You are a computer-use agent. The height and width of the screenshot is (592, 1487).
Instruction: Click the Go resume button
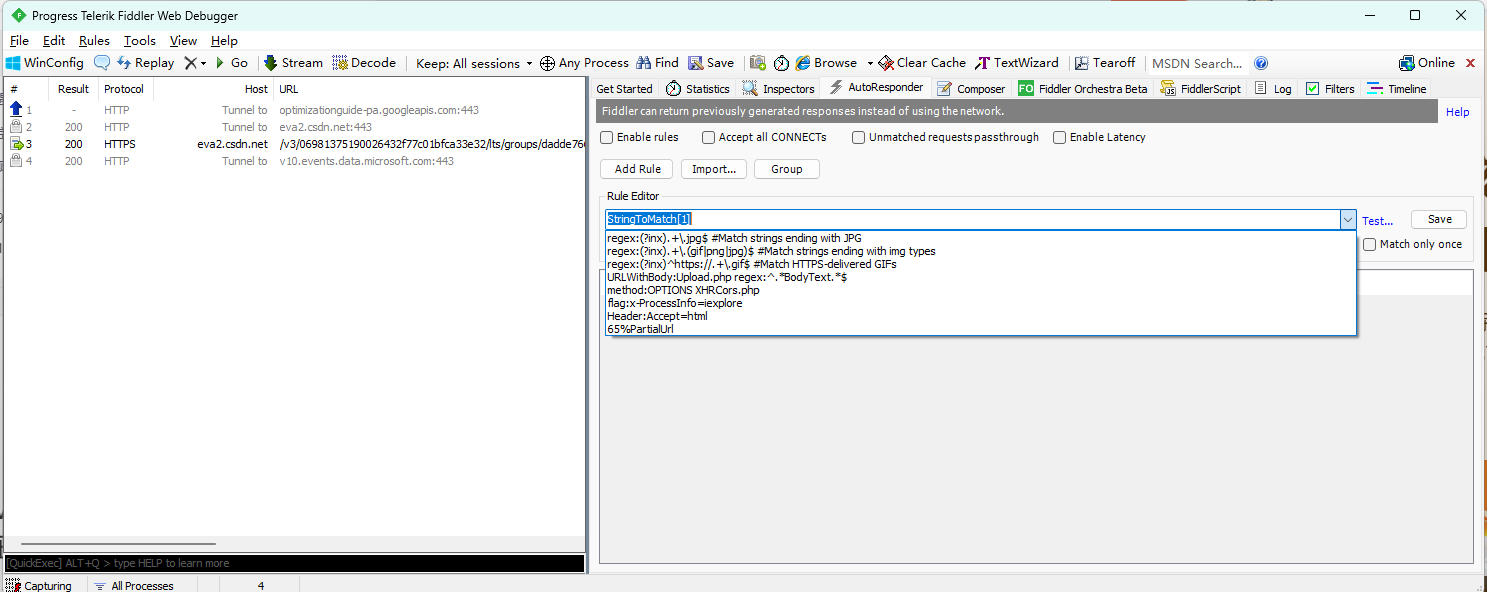(232, 63)
